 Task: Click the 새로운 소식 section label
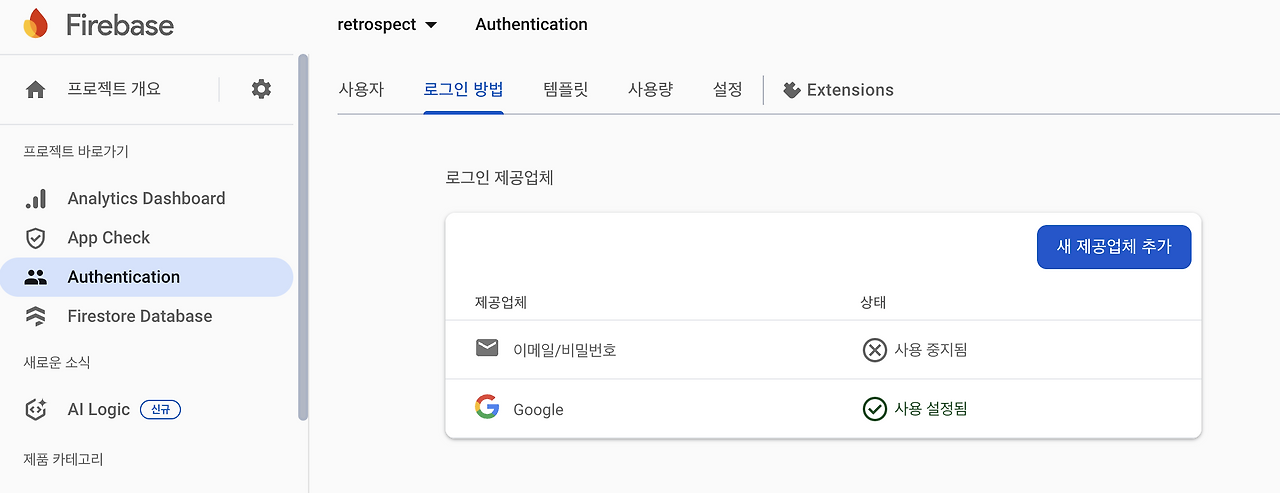click(57, 362)
